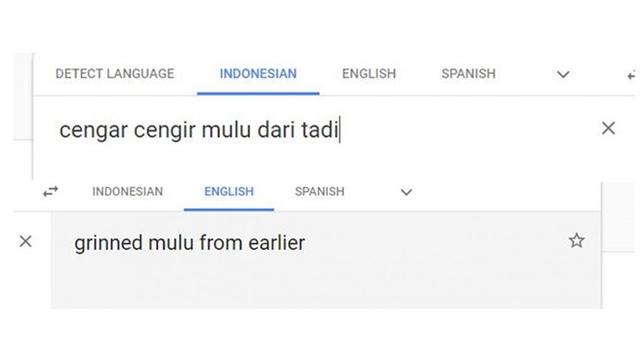This screenshot has width=640, height=360.
Task: Click the translated text 'grinned mulu from earlier'
Action: (189, 243)
